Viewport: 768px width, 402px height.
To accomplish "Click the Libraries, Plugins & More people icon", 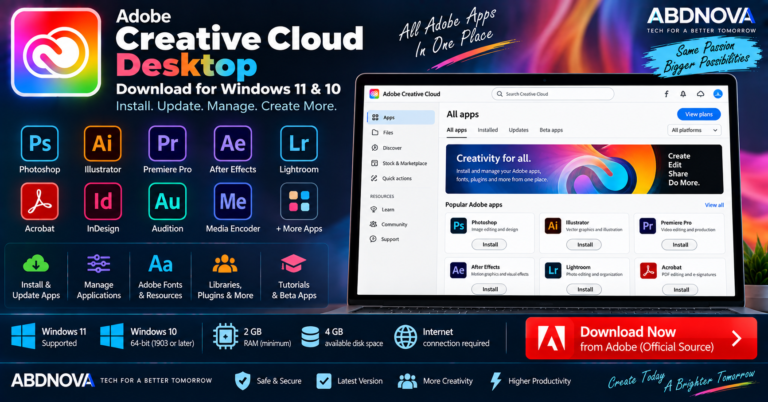I will click(x=225, y=263).
